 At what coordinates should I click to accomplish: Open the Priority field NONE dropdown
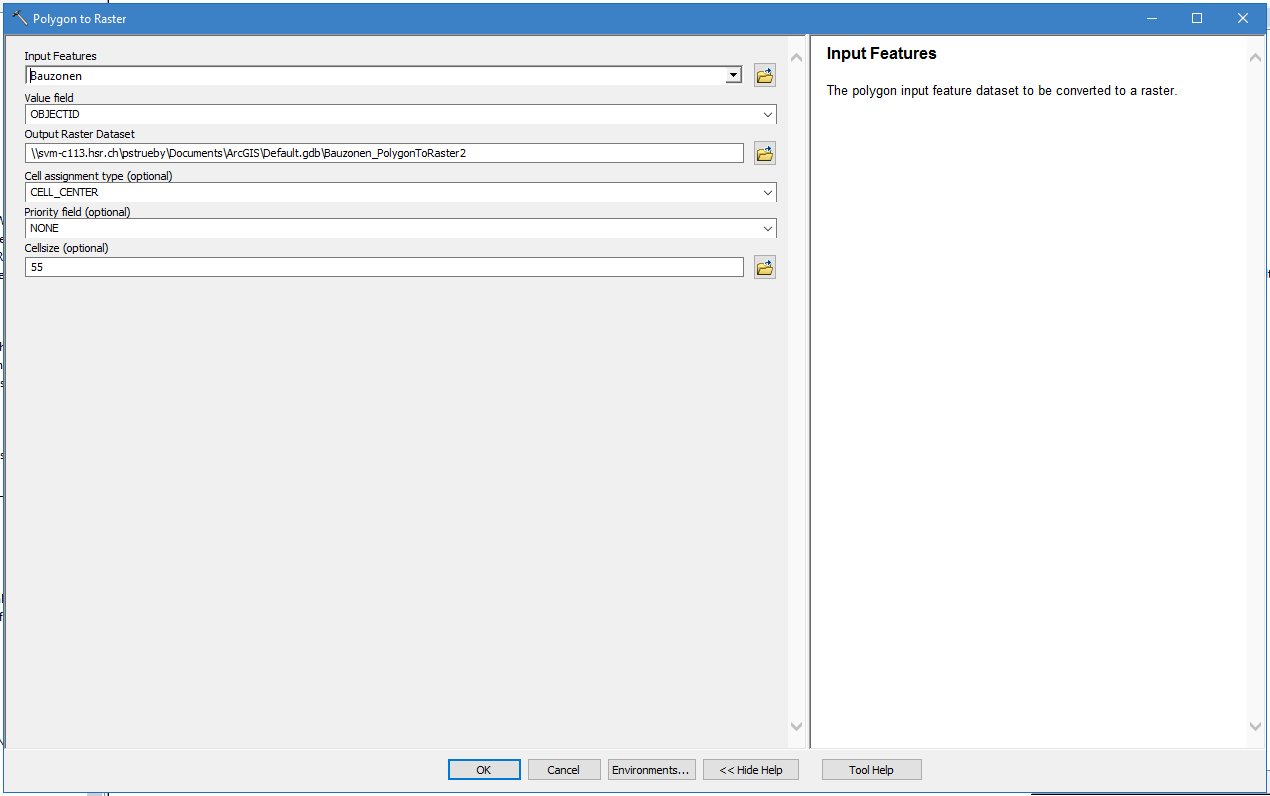point(767,228)
